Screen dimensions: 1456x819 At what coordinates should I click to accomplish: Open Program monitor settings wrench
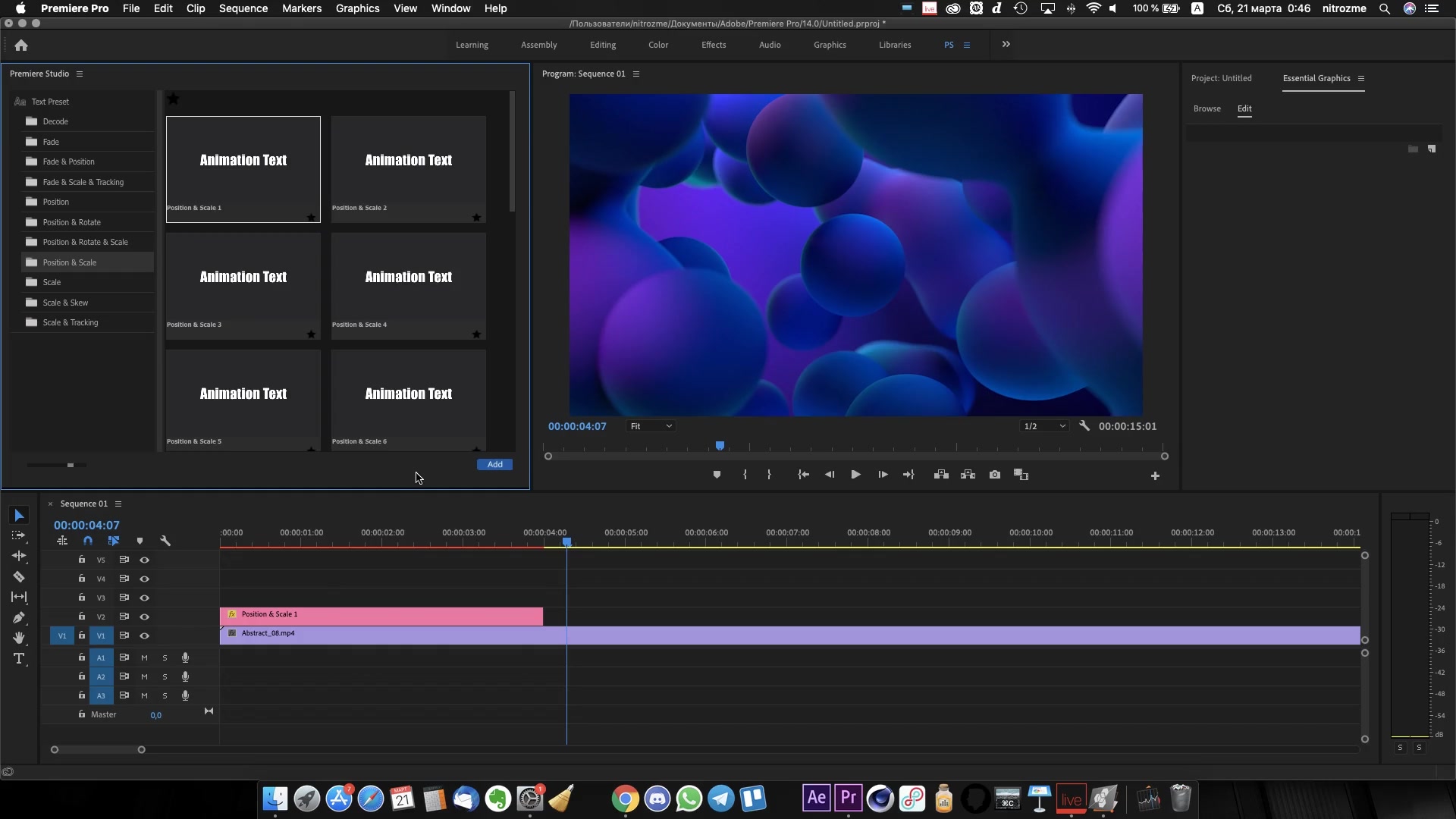[1084, 426]
